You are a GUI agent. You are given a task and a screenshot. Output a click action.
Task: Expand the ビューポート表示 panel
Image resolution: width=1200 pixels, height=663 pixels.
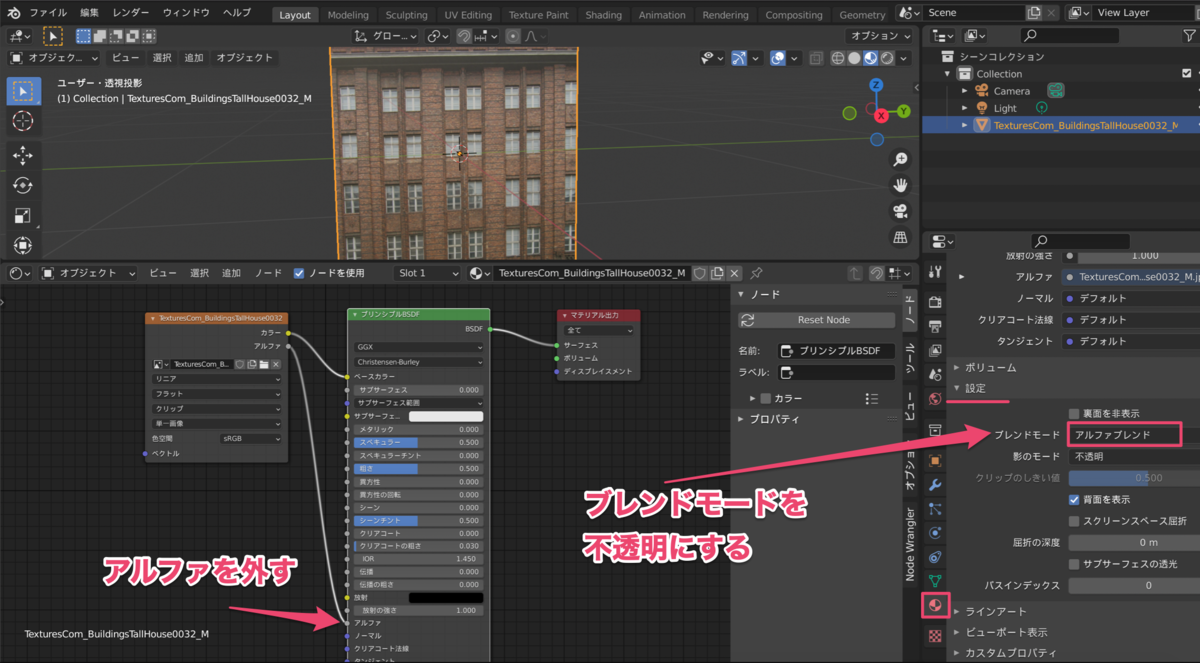tap(957, 632)
